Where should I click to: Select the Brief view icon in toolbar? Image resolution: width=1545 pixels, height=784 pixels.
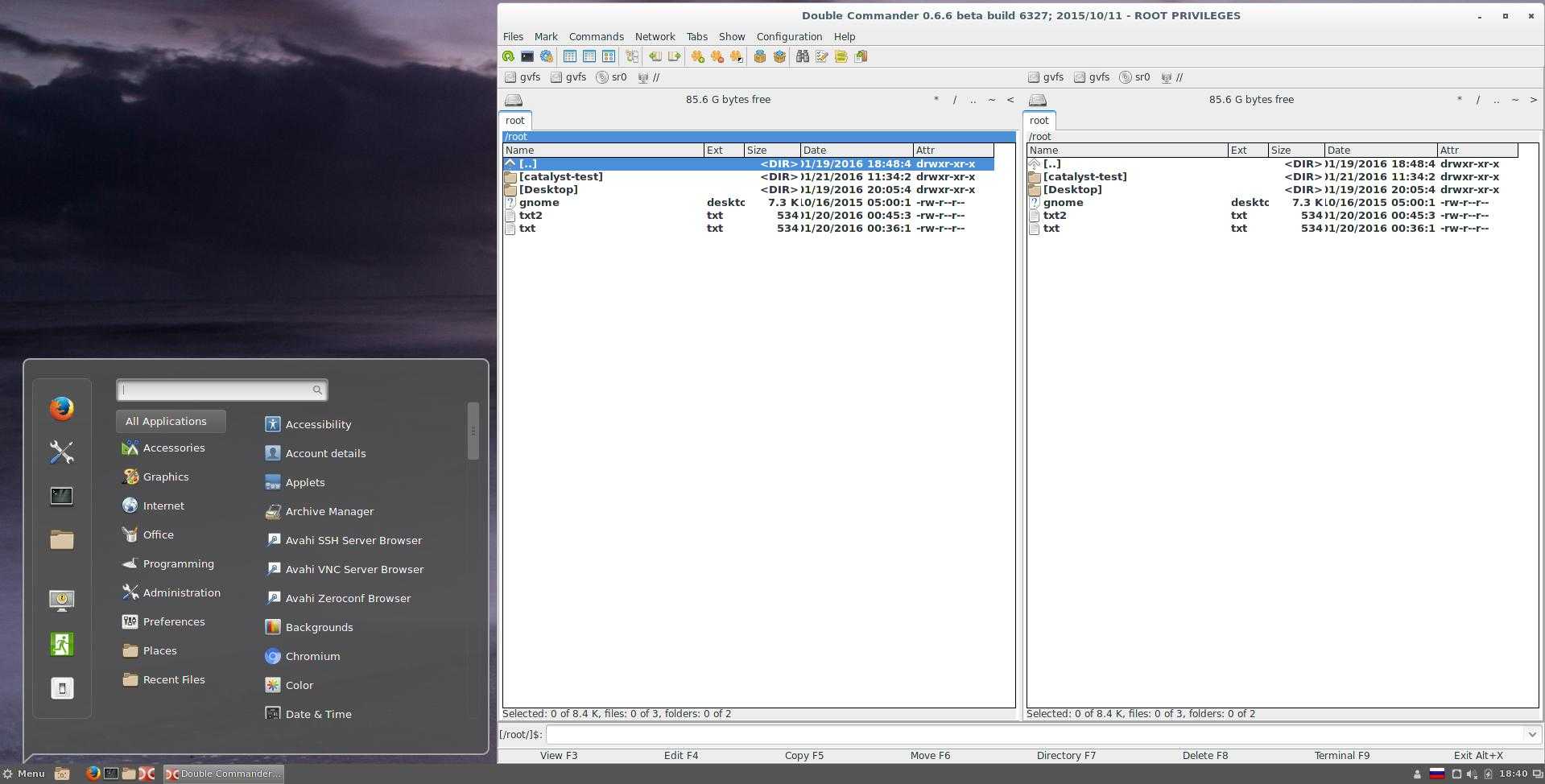point(570,56)
